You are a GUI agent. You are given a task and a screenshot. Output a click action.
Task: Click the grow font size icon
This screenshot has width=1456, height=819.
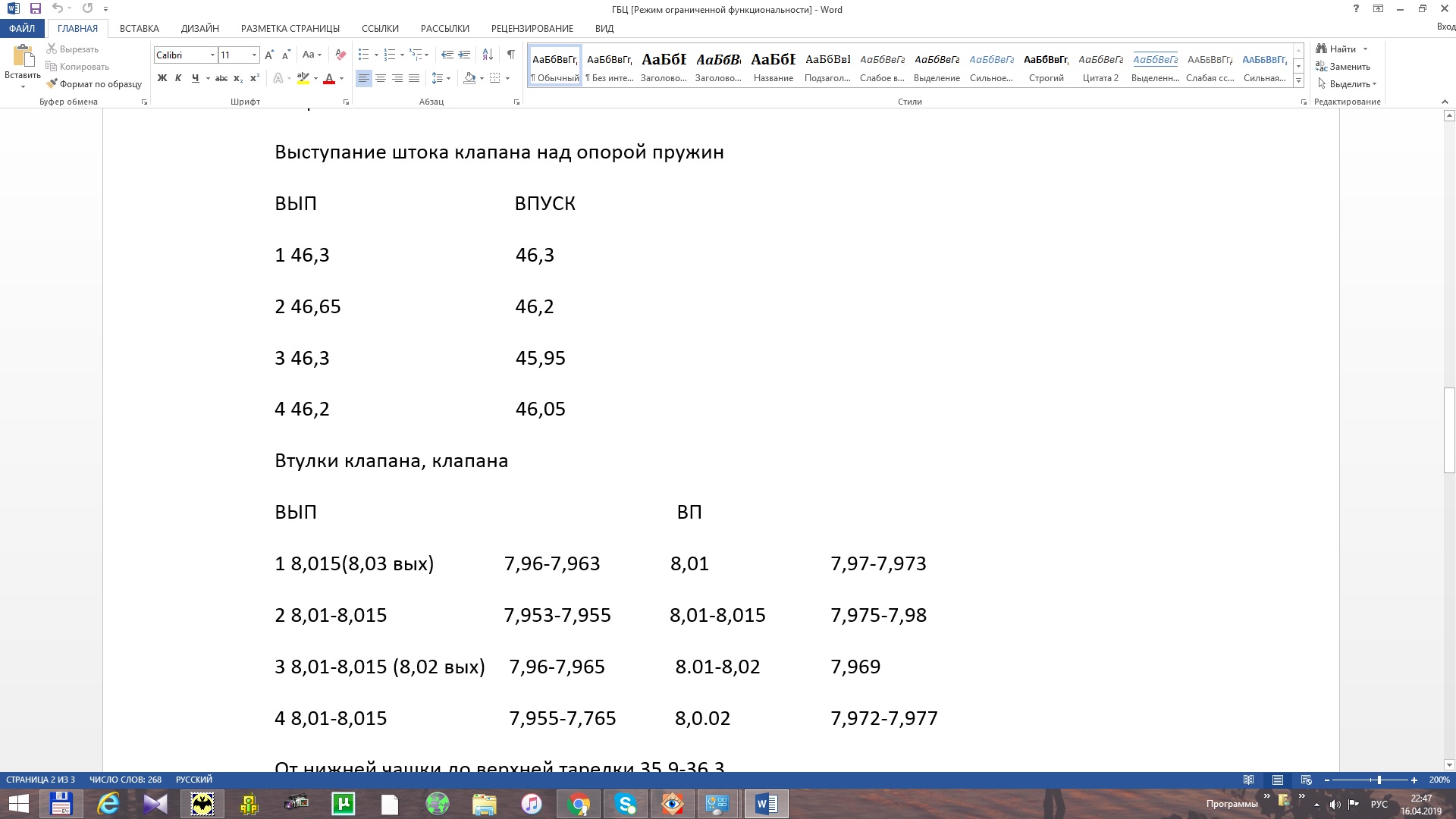pyautogui.click(x=271, y=55)
